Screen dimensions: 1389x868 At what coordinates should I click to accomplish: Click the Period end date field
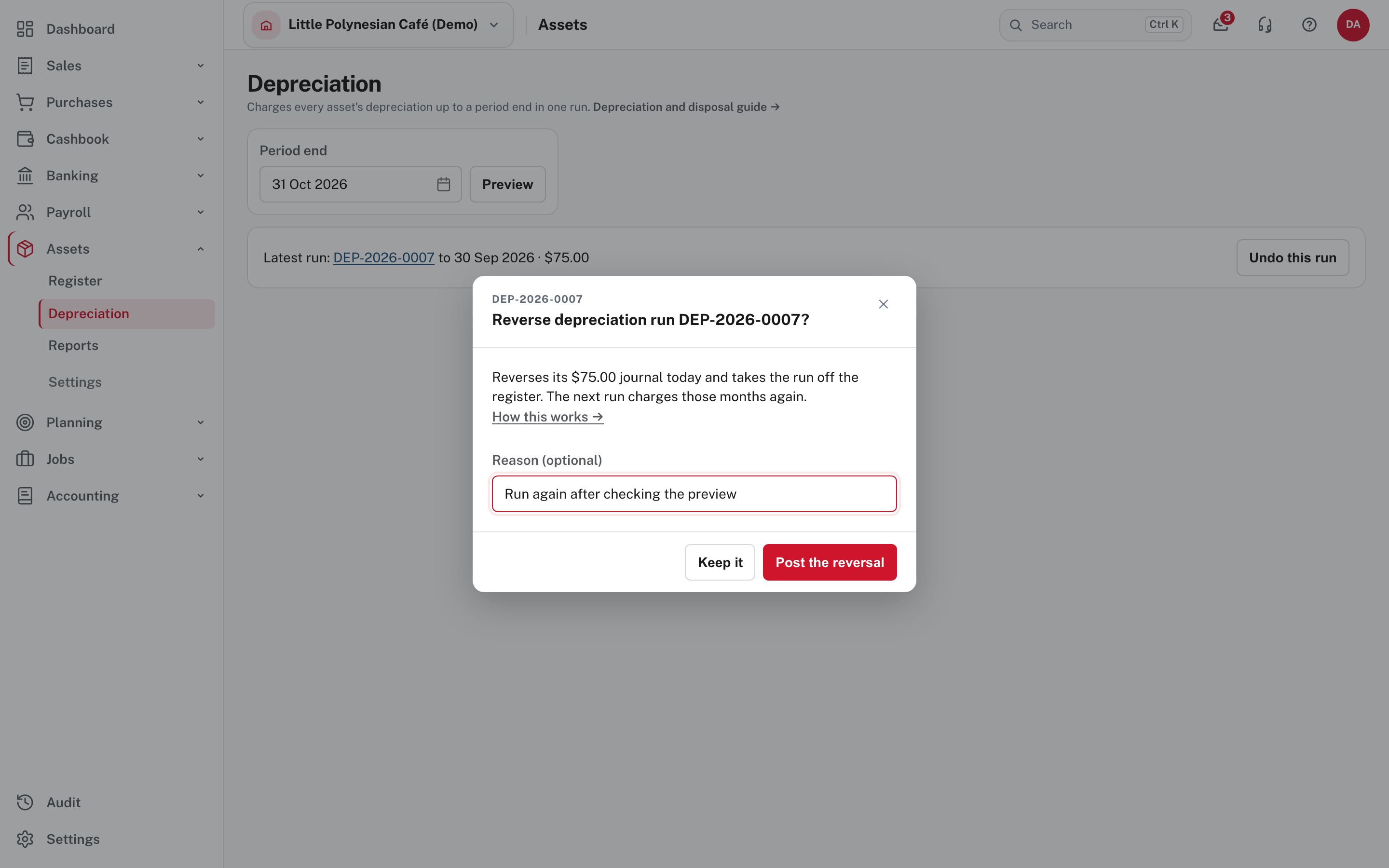360,184
